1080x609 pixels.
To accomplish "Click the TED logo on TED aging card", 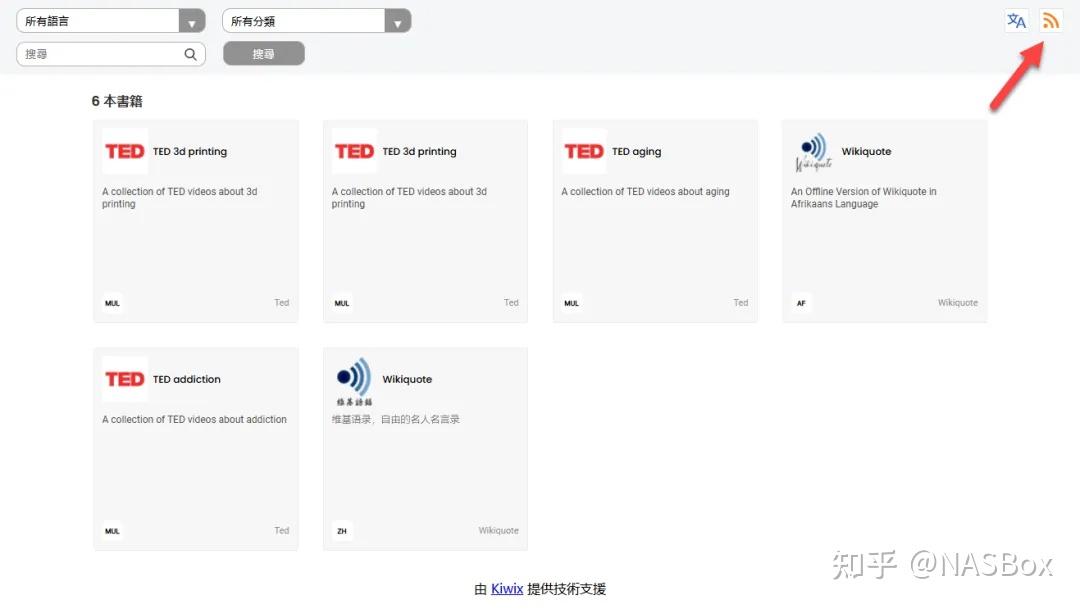I will tap(583, 152).
